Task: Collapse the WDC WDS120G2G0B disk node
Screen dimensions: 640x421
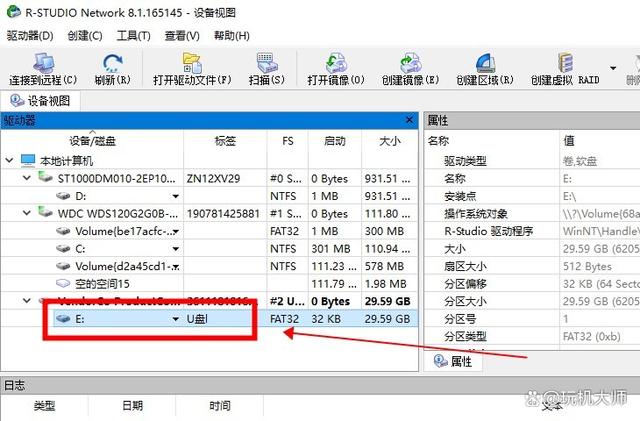Action: coord(27,213)
